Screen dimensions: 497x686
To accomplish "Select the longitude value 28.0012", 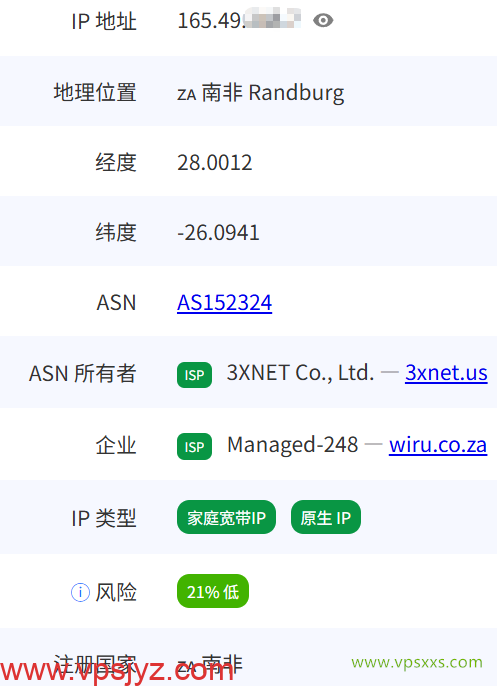I will point(214,163).
